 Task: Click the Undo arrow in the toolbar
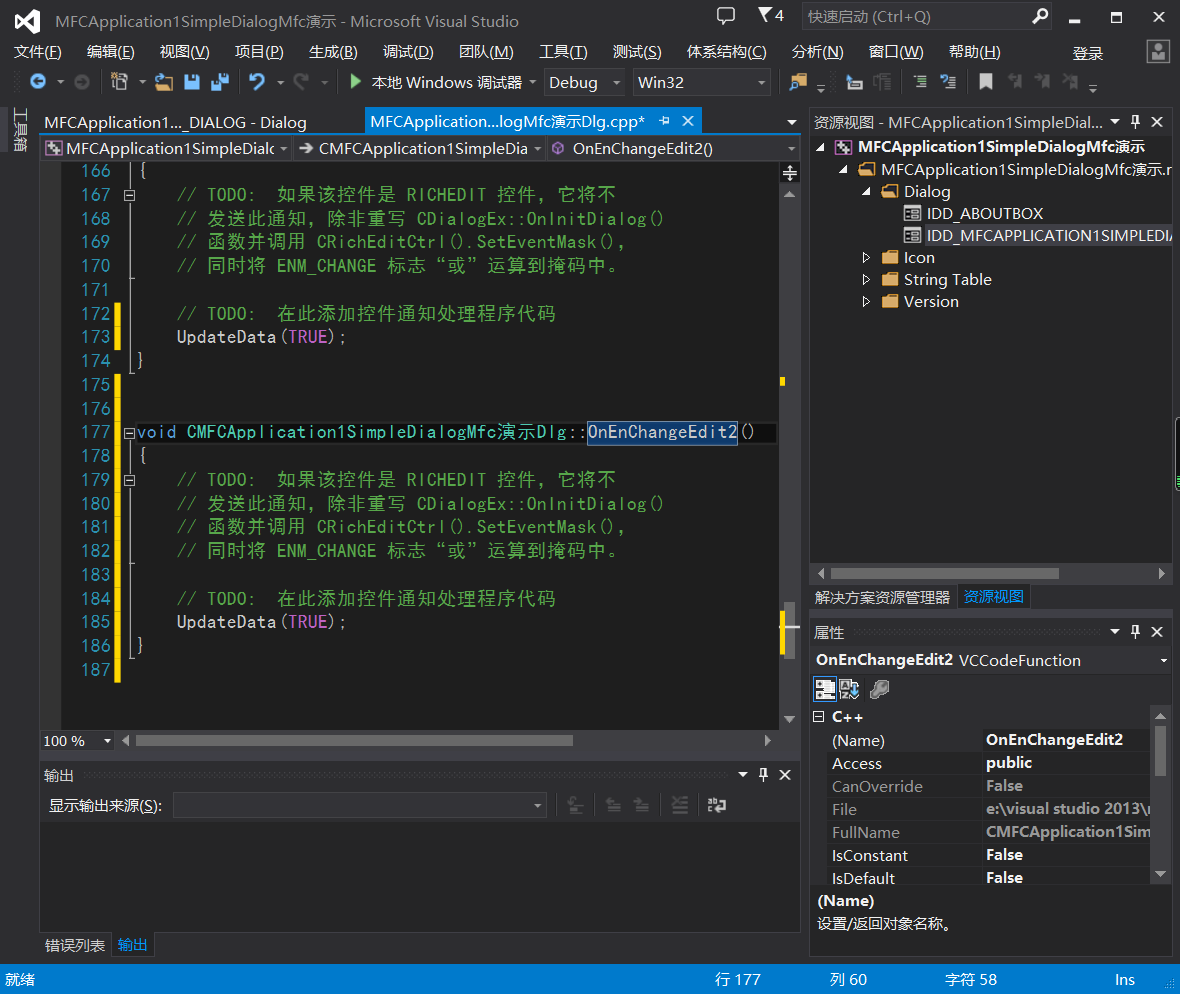(257, 82)
